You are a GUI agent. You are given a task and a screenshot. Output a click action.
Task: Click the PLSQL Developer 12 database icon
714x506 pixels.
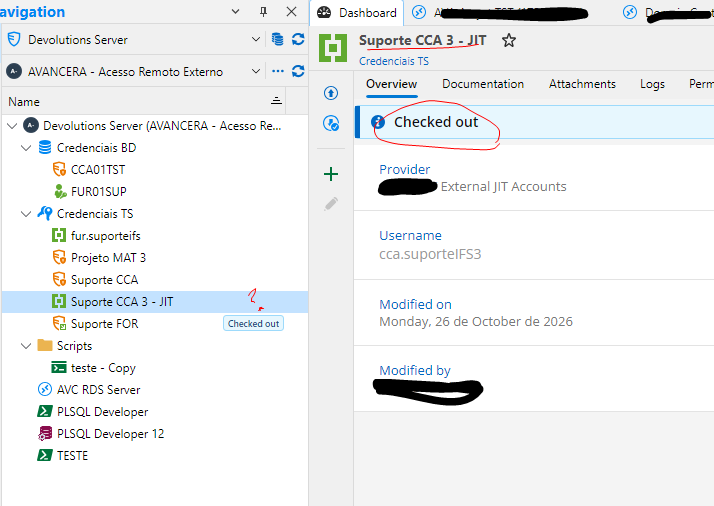(x=45, y=434)
